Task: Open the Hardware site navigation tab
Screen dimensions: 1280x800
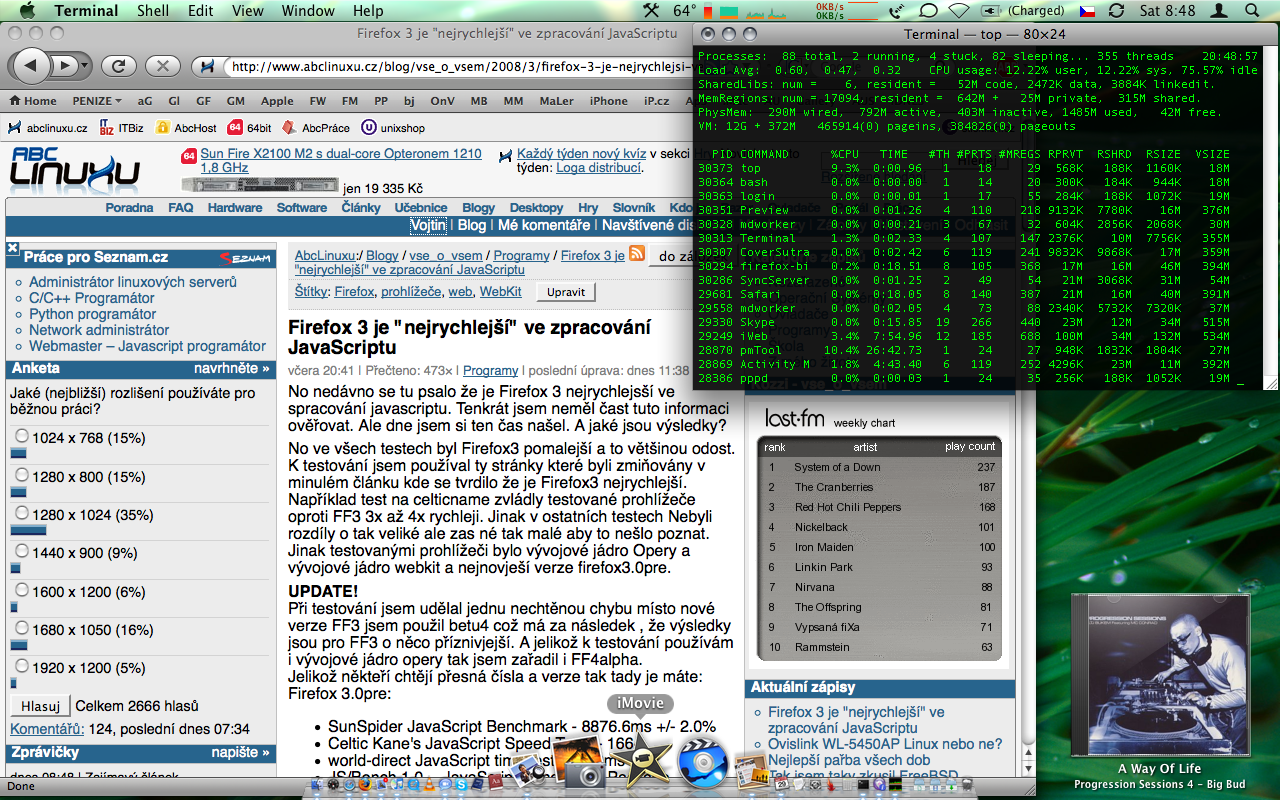Action: 235,208
